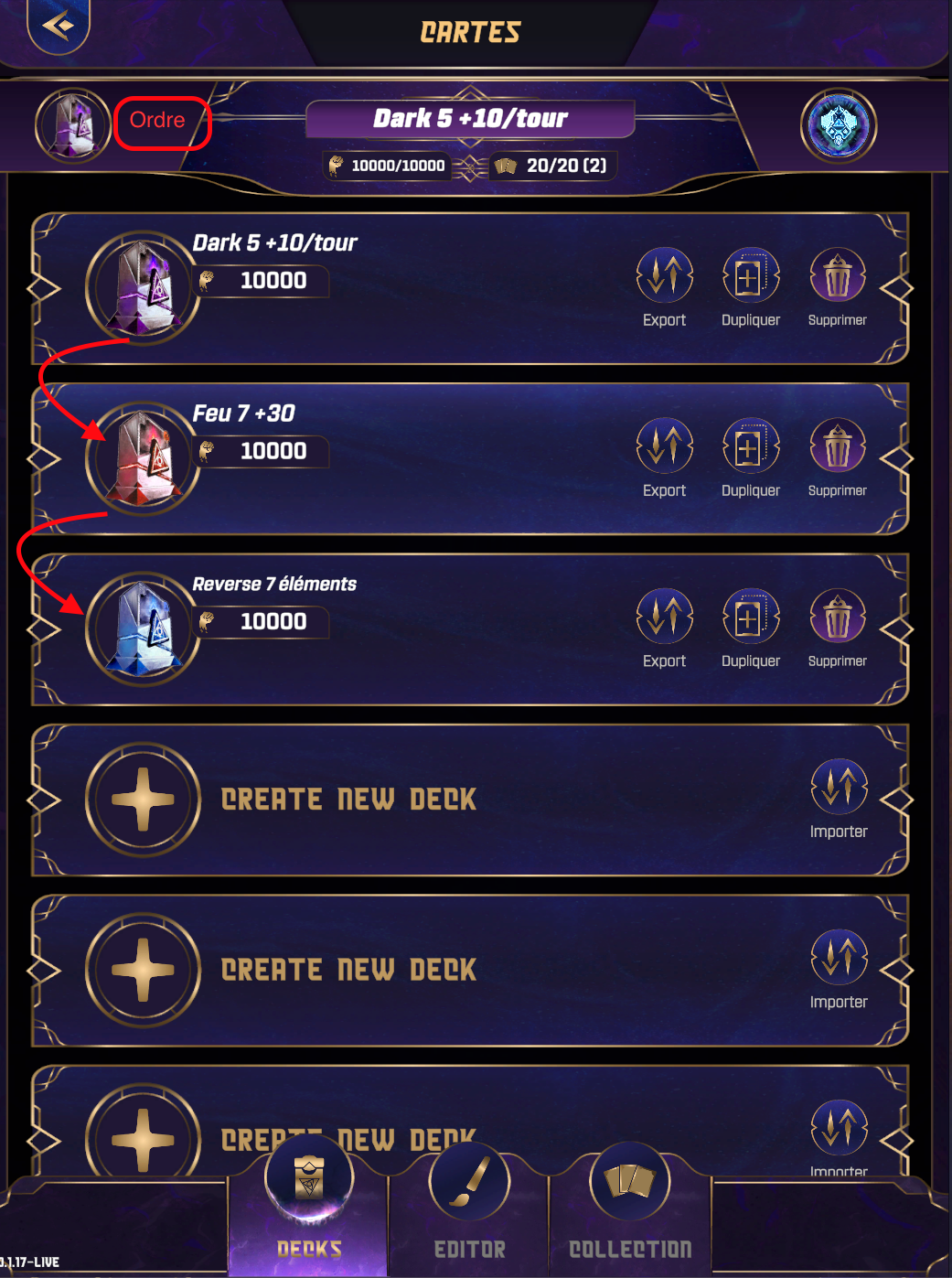Open the blue avatar emblem at top right
Screen dimensions: 952x1278
tap(839, 126)
